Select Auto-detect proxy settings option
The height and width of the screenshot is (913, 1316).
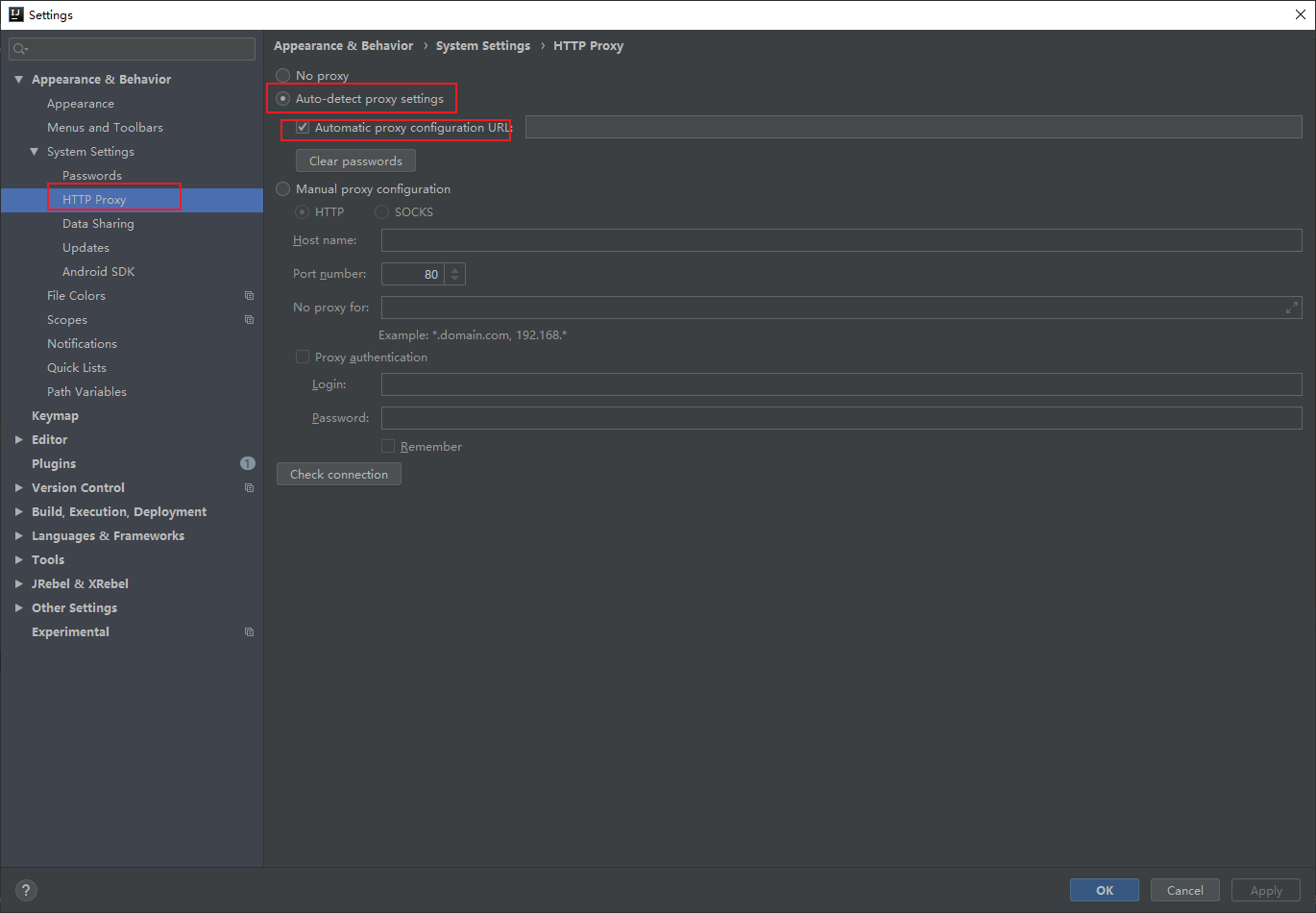coord(282,98)
